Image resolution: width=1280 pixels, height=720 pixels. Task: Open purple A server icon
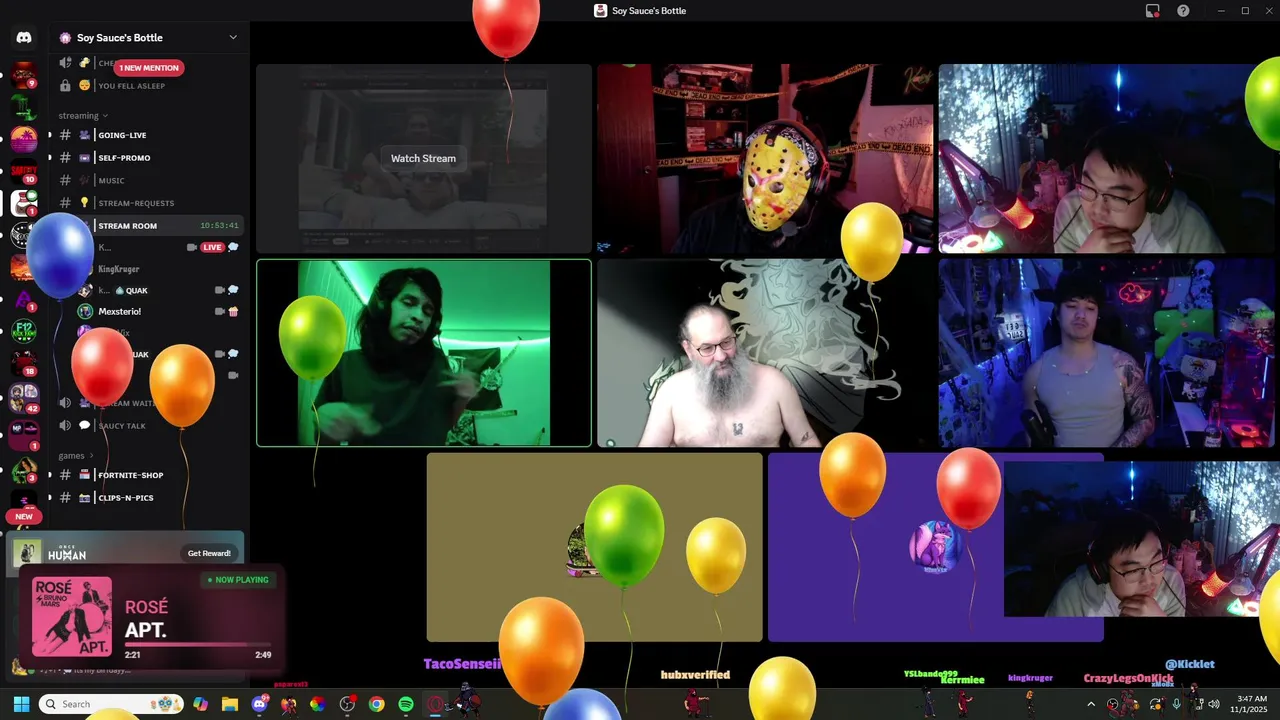(24, 299)
